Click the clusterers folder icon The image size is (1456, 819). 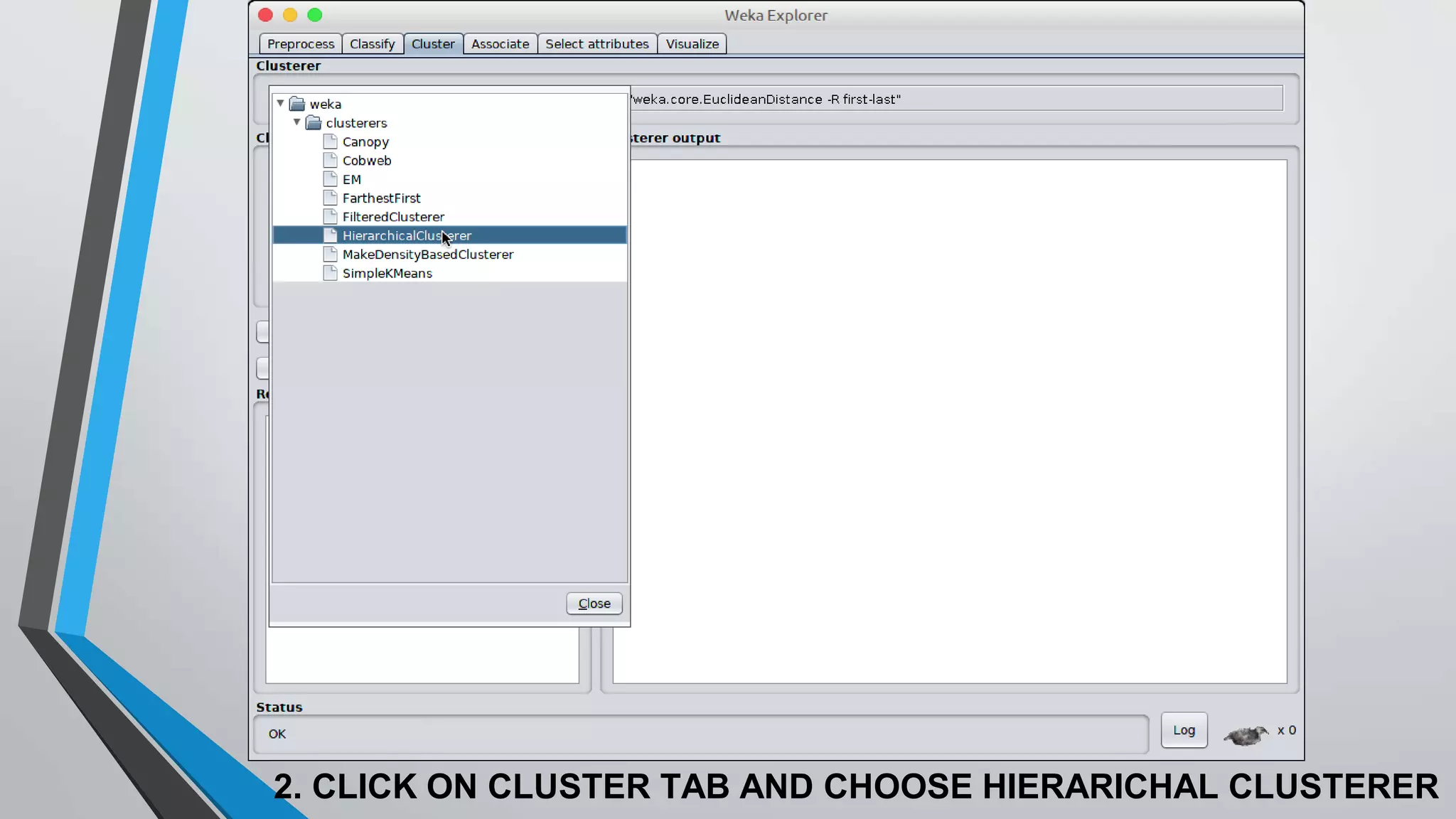pos(314,123)
